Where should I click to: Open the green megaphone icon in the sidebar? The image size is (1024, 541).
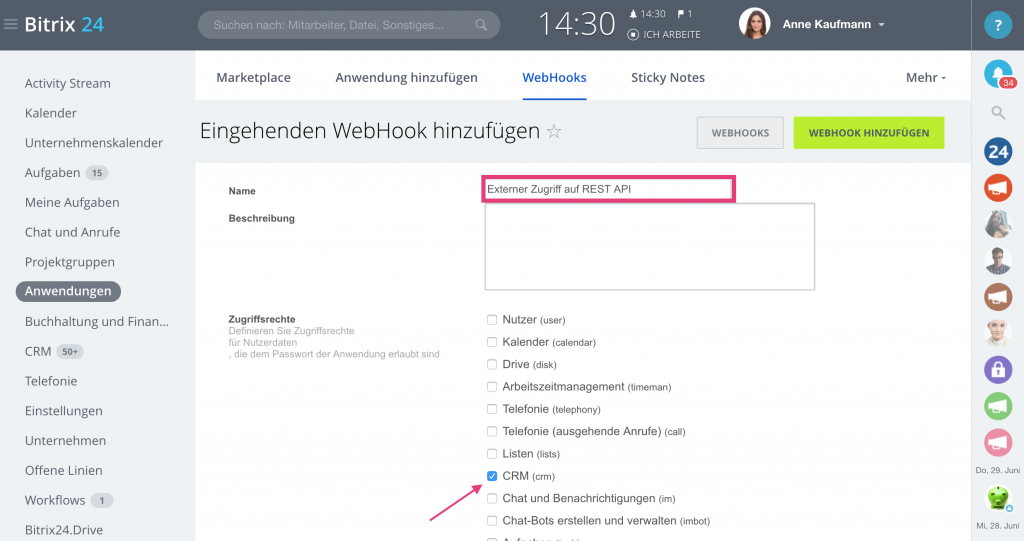click(998, 406)
